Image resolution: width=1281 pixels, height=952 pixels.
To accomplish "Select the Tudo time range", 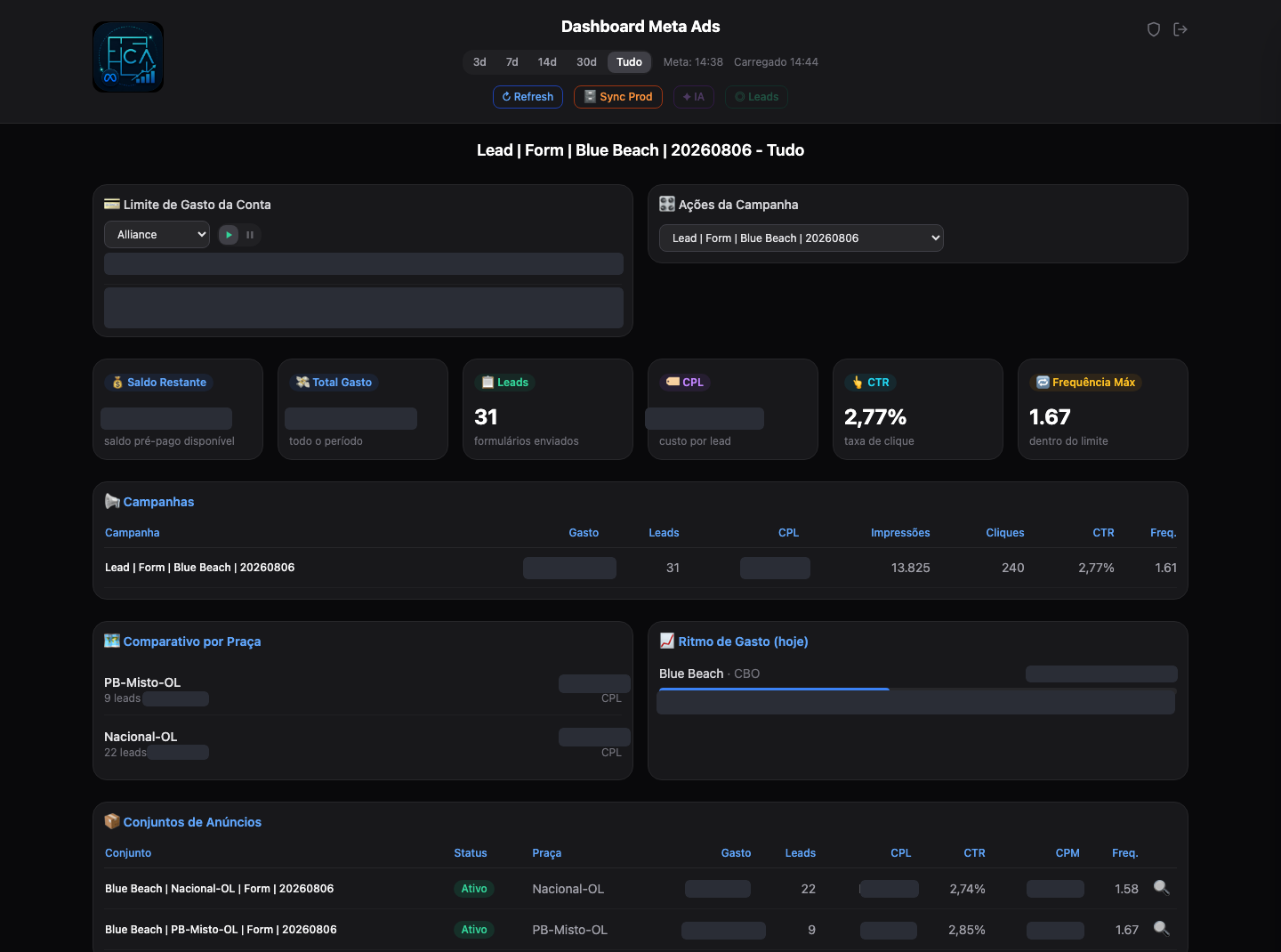I will (x=629, y=62).
